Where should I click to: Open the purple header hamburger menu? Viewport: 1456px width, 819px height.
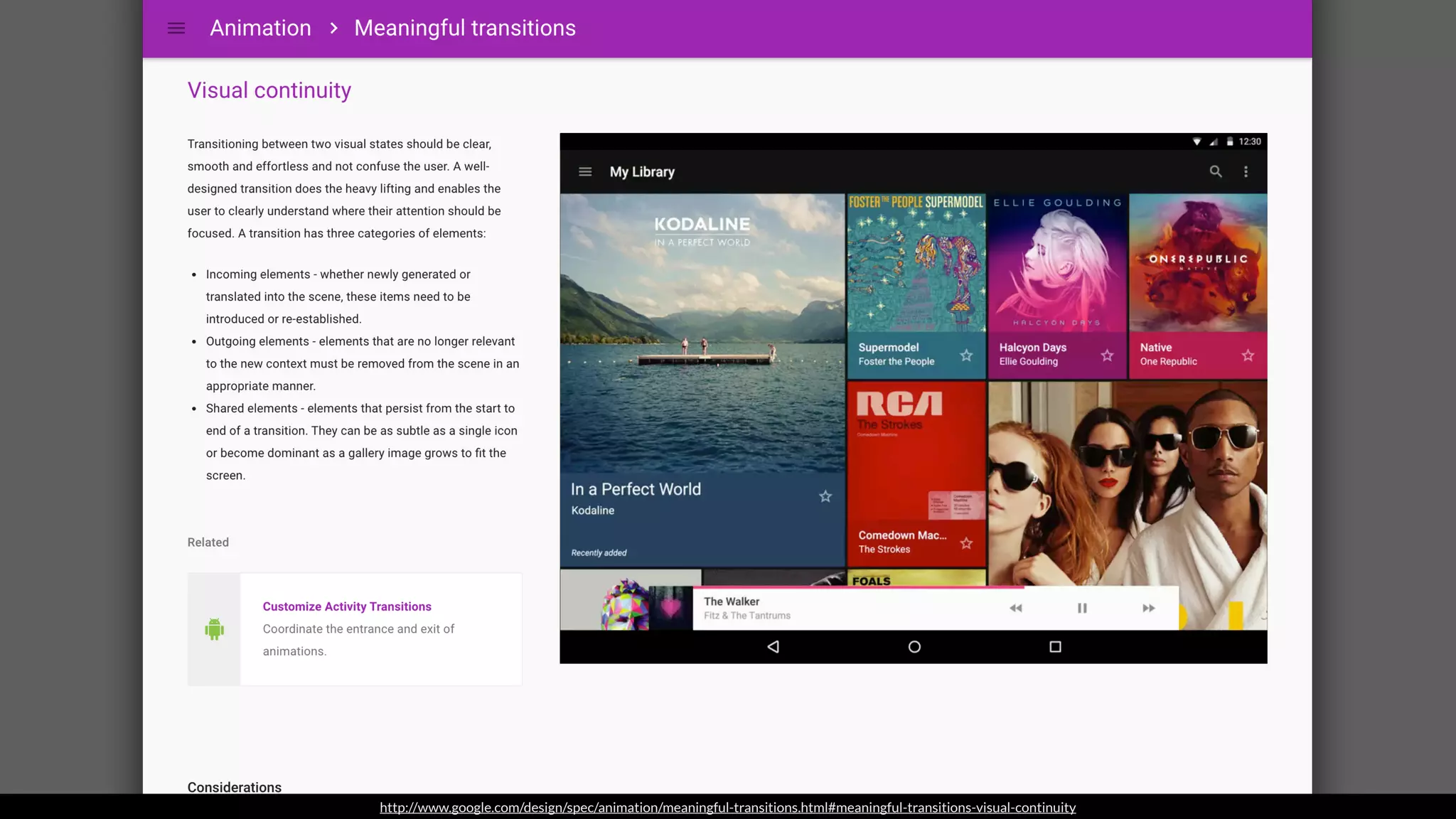pyautogui.click(x=176, y=28)
